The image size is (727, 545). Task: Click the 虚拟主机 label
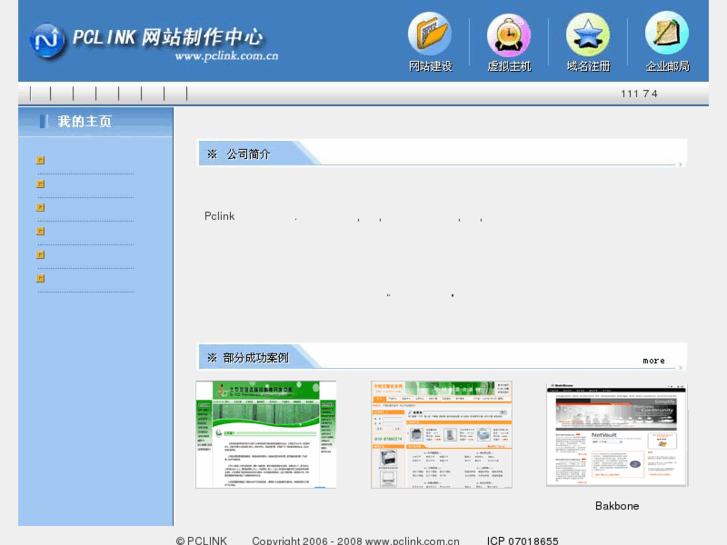[509, 66]
